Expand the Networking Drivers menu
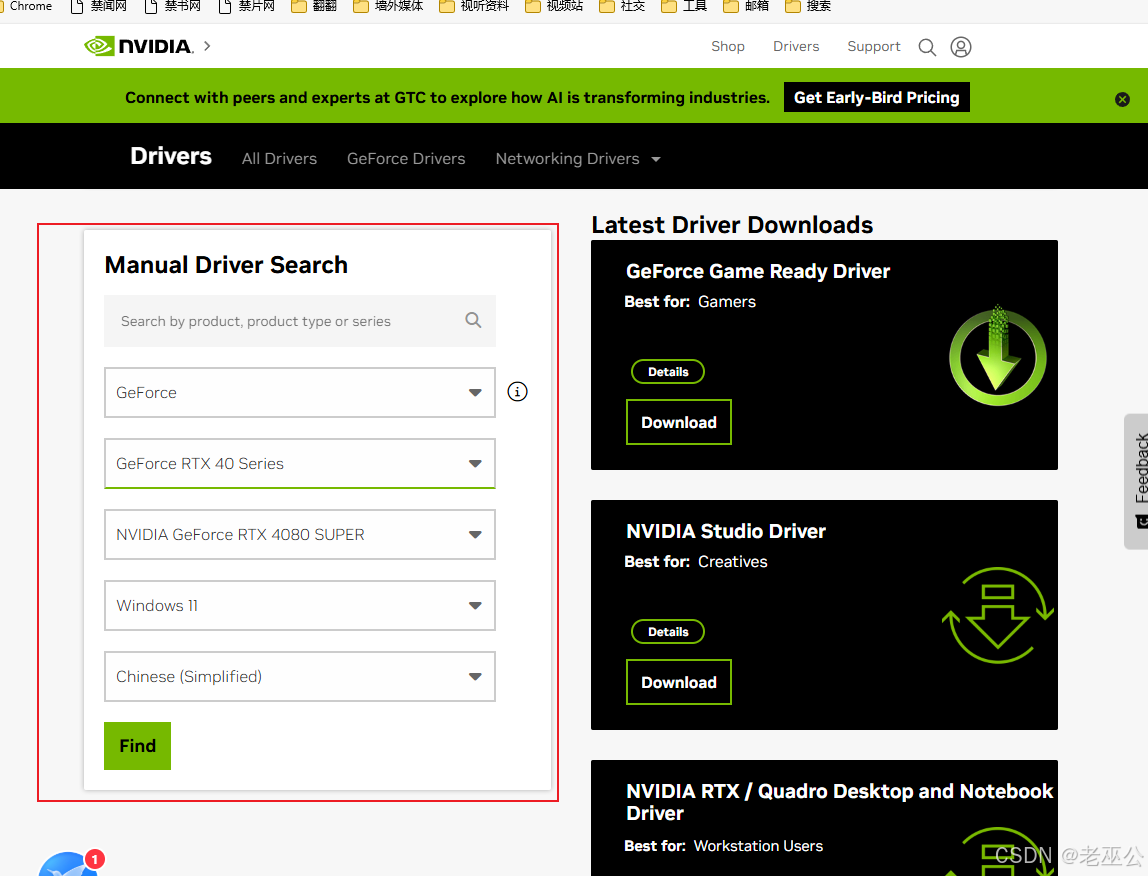 pyautogui.click(x=578, y=159)
